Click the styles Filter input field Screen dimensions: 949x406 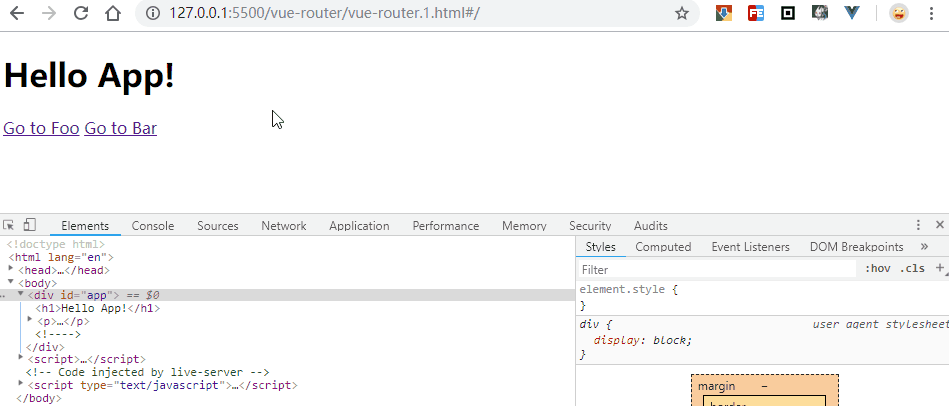click(x=717, y=269)
